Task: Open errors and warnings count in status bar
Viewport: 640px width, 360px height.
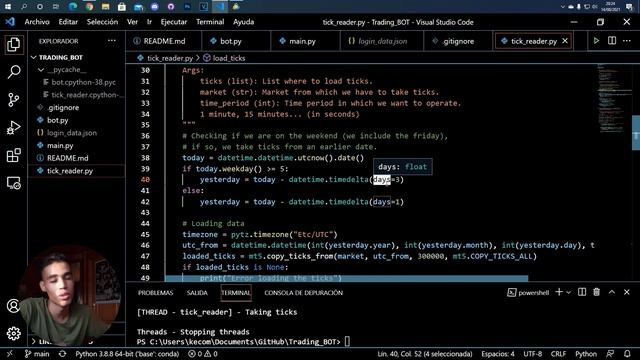Action: pyautogui.click(x=203, y=354)
